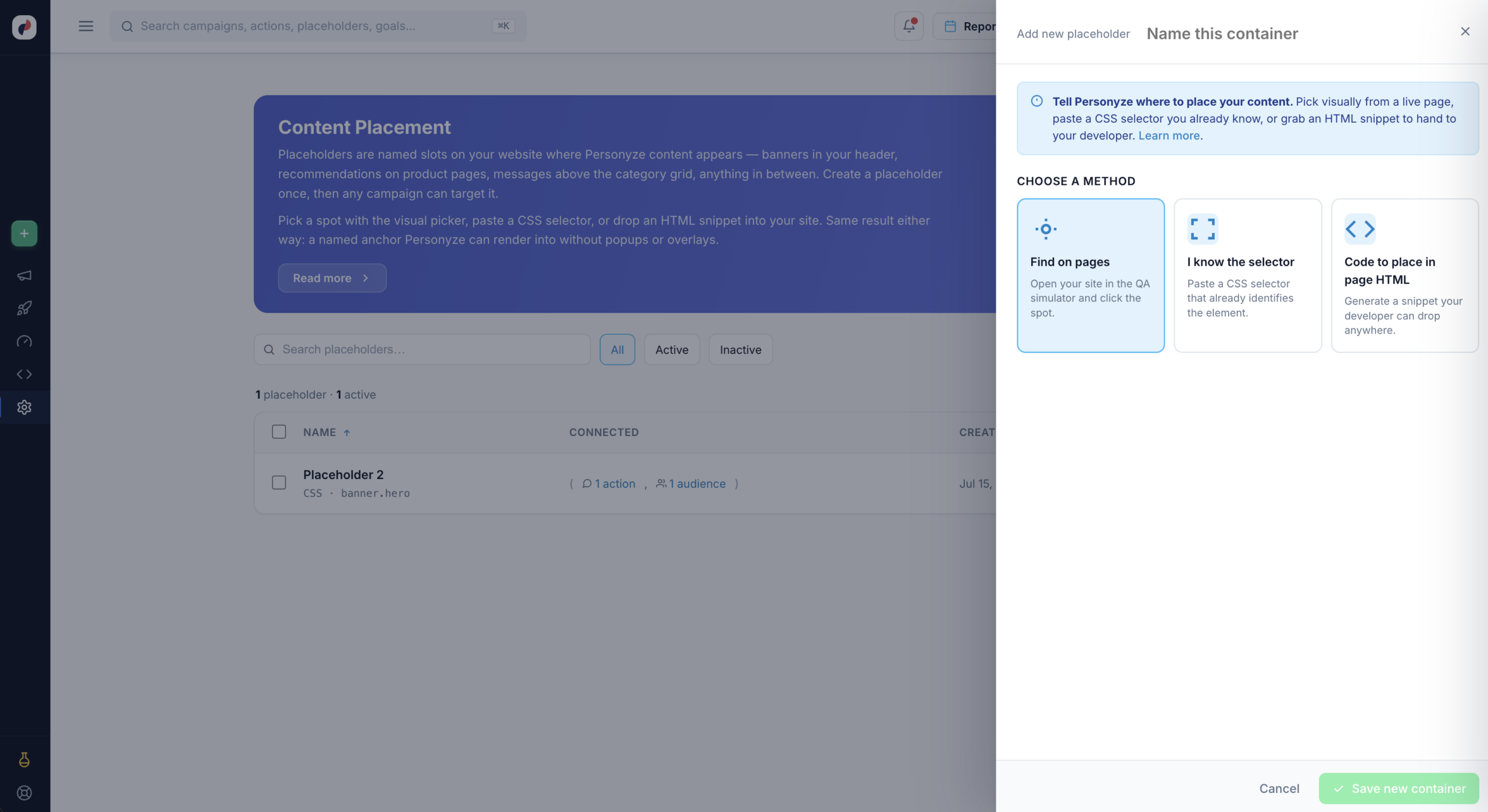This screenshot has width=1488, height=812.
Task: Select the Find on pages method
Action: [x=1090, y=276]
